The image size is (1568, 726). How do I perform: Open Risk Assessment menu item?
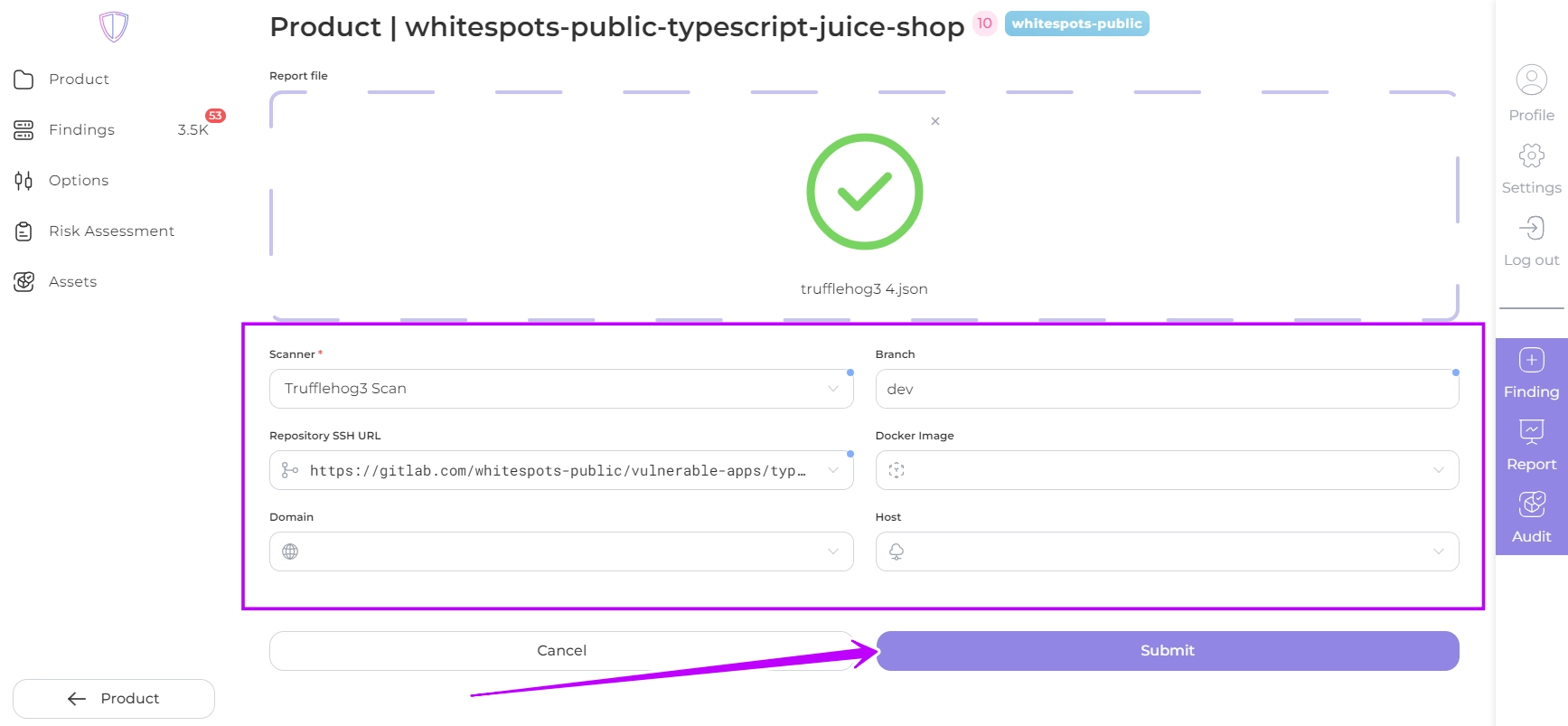[111, 231]
